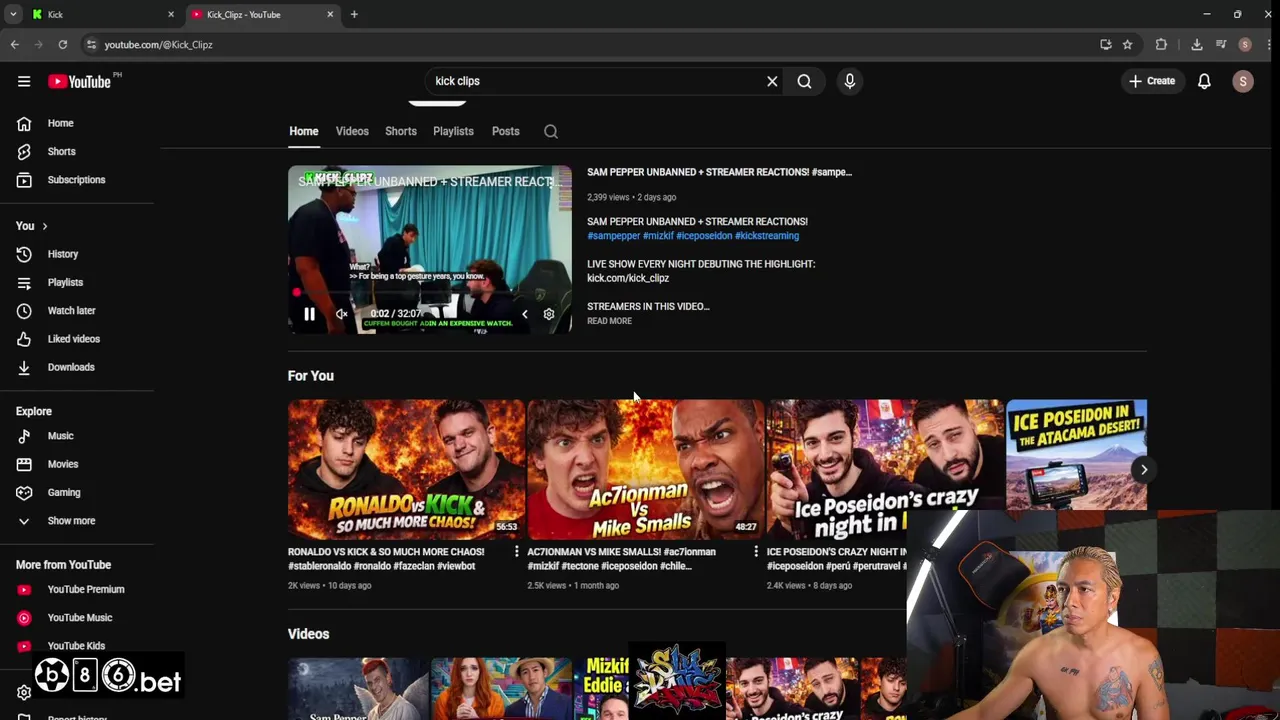Search within the channel magnifier icon
This screenshot has height=720, width=1280.
coord(551,131)
